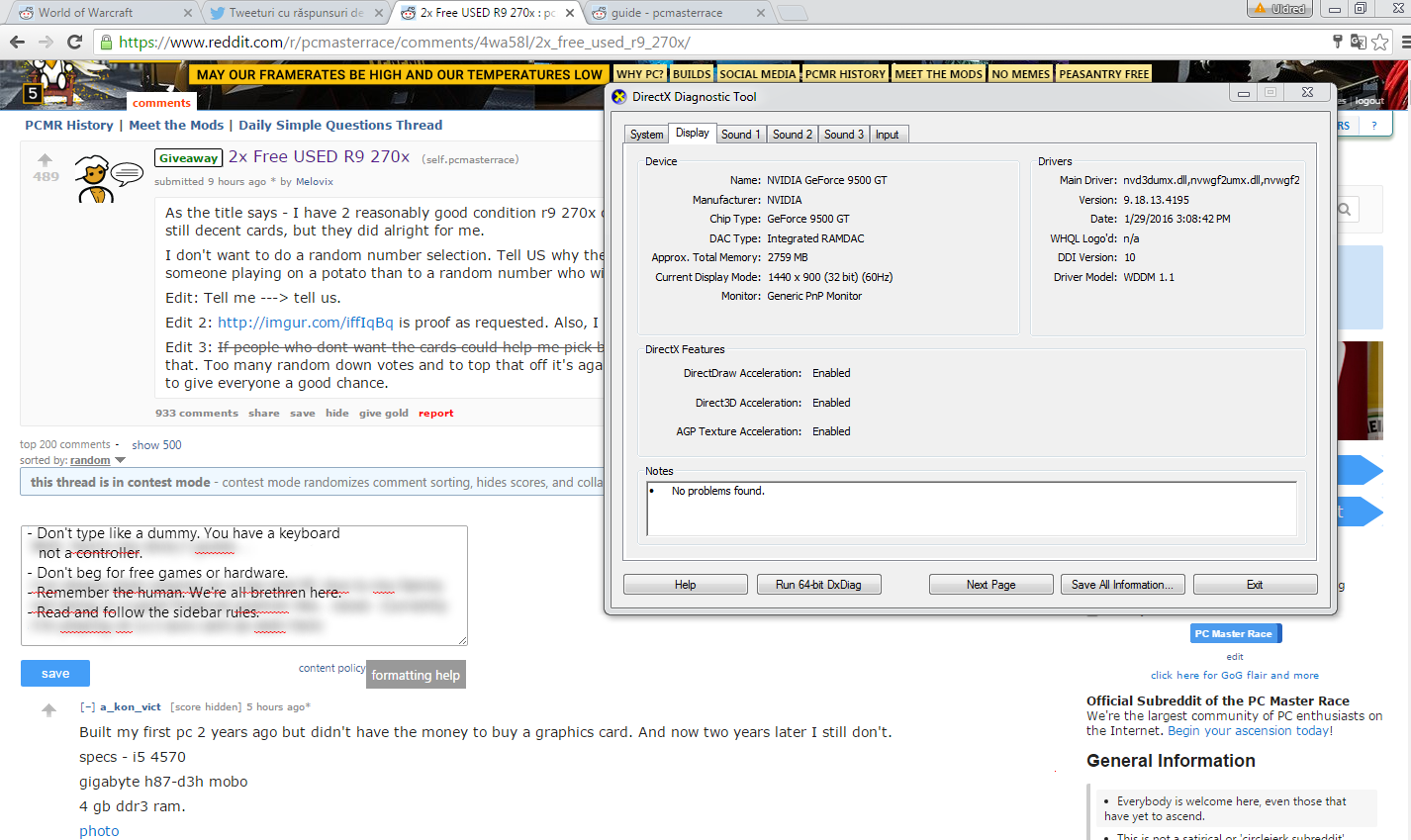The width and height of the screenshot is (1411, 840).
Task: Click 'Begin your ascension today' sidebar link
Action: tap(1249, 731)
